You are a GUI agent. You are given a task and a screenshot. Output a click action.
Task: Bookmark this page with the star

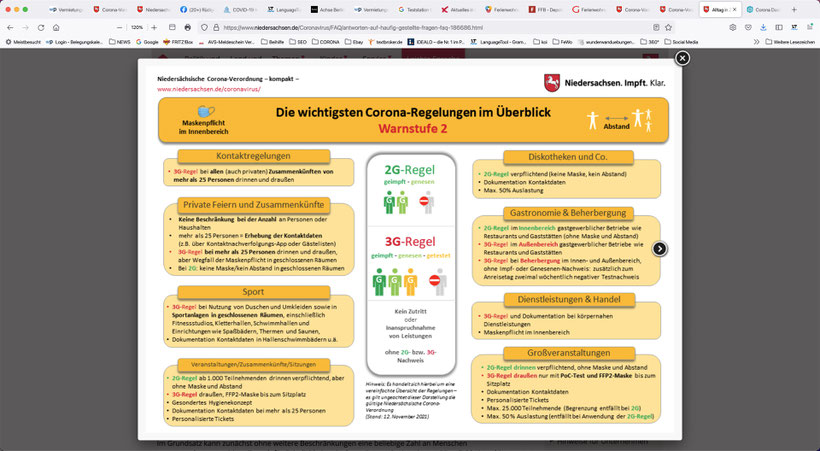point(668,27)
